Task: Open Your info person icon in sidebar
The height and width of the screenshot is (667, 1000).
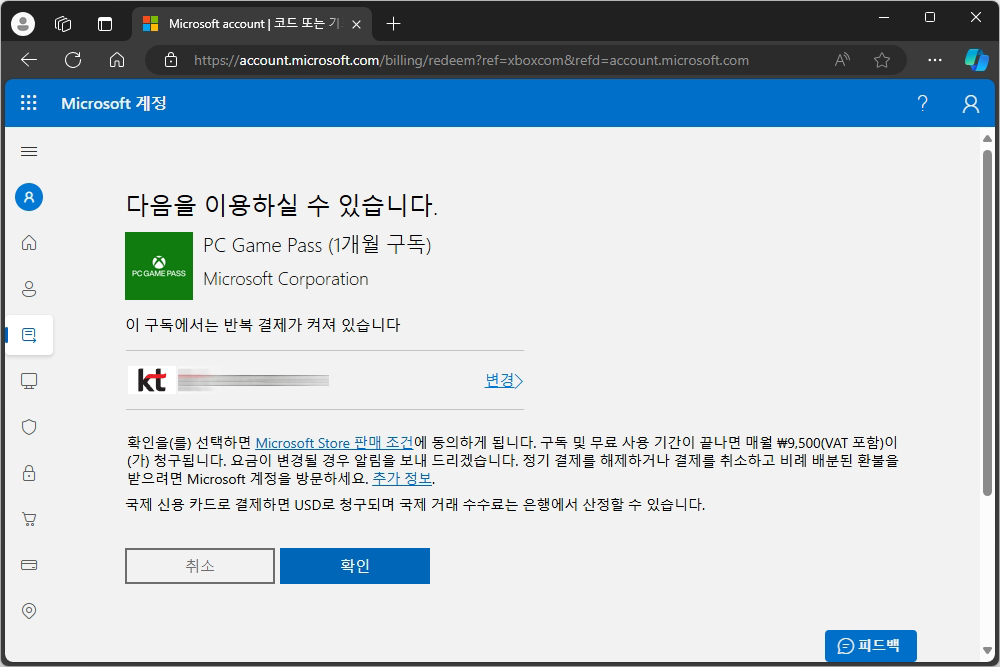Action: click(29, 289)
